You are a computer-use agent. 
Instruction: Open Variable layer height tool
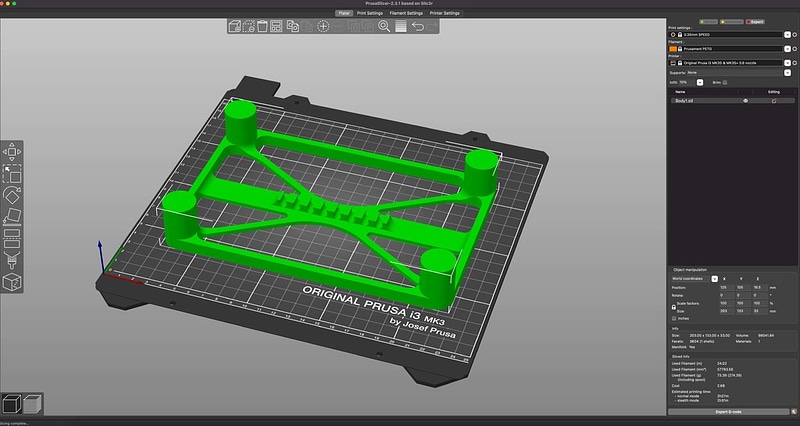point(401,26)
